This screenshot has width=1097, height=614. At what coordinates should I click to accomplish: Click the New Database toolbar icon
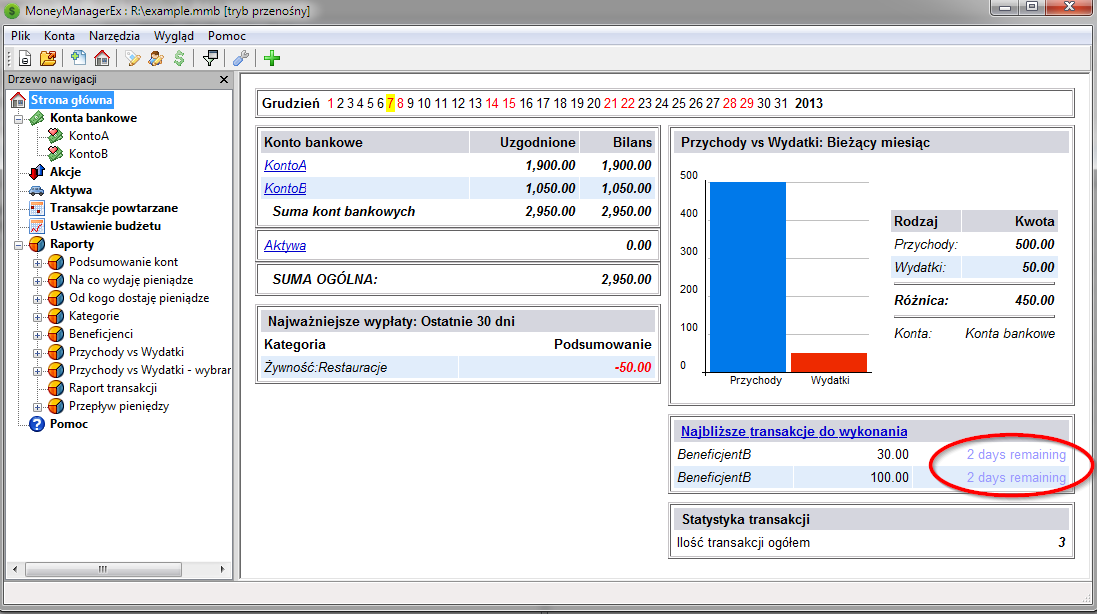click(25, 58)
